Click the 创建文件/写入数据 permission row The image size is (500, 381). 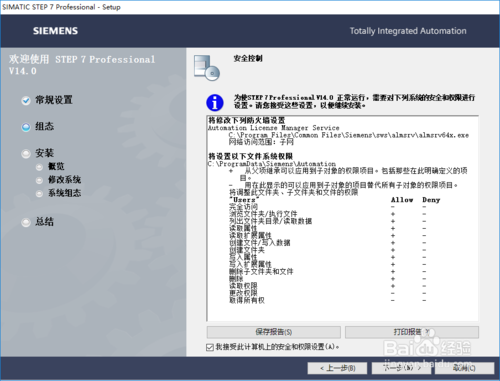(260, 243)
